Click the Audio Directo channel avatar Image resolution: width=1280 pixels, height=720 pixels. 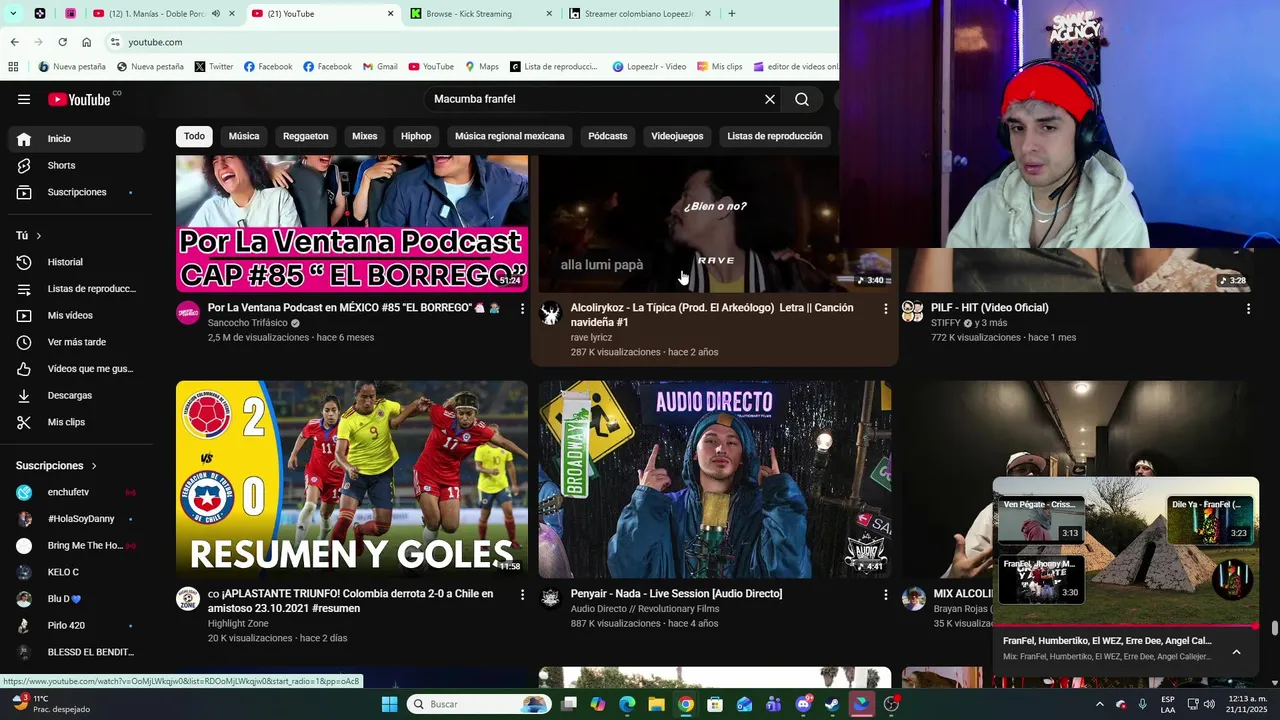(x=550, y=598)
